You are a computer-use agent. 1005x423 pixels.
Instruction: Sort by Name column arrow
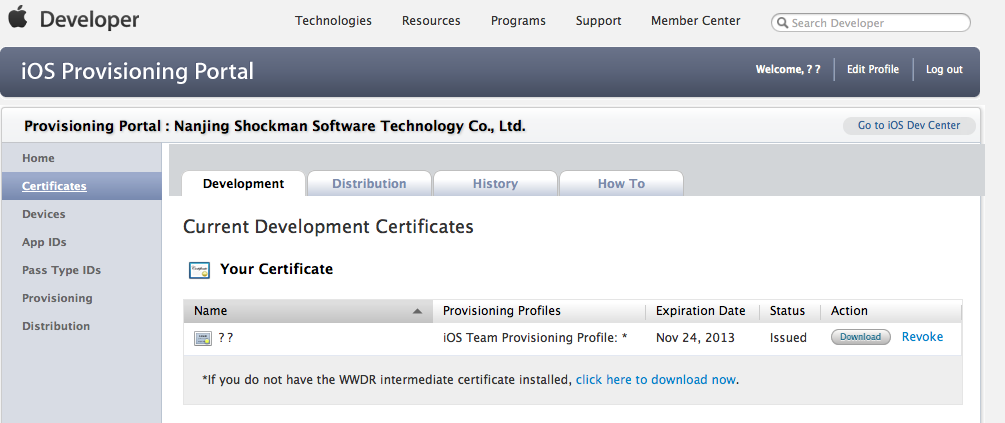pos(417,311)
